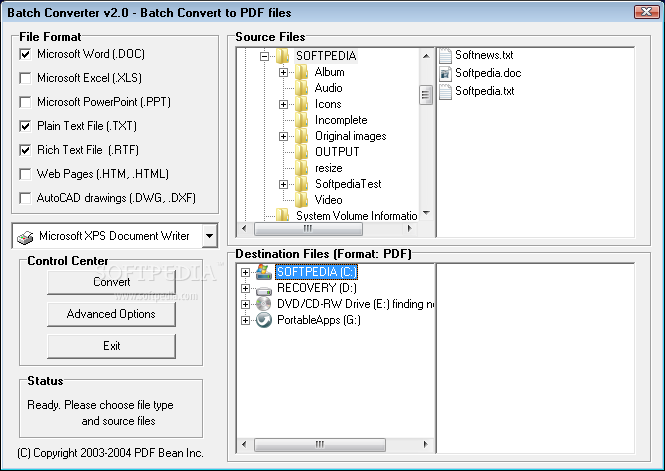Click the RECOVERY (D:) drive icon
The image size is (665, 471).
[x=264, y=290]
